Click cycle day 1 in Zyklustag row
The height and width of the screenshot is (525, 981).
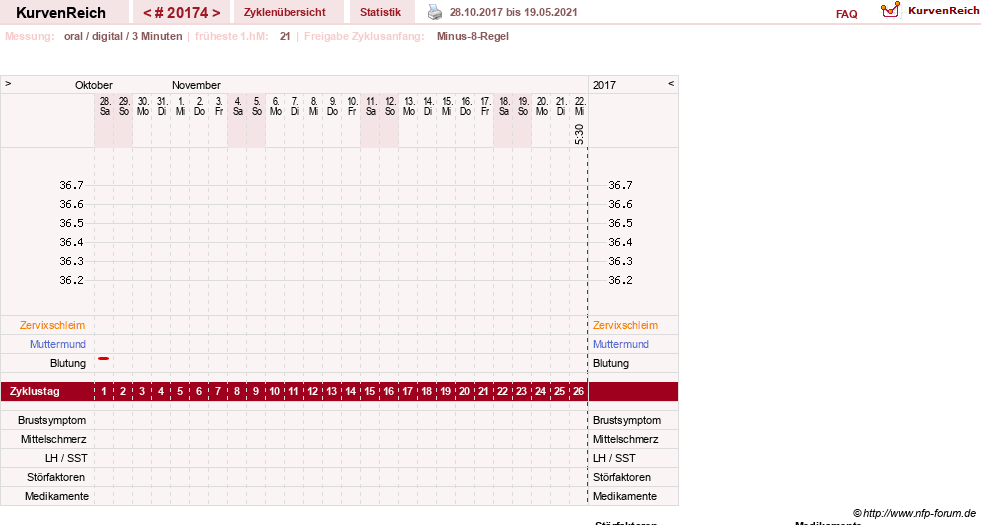(x=104, y=392)
